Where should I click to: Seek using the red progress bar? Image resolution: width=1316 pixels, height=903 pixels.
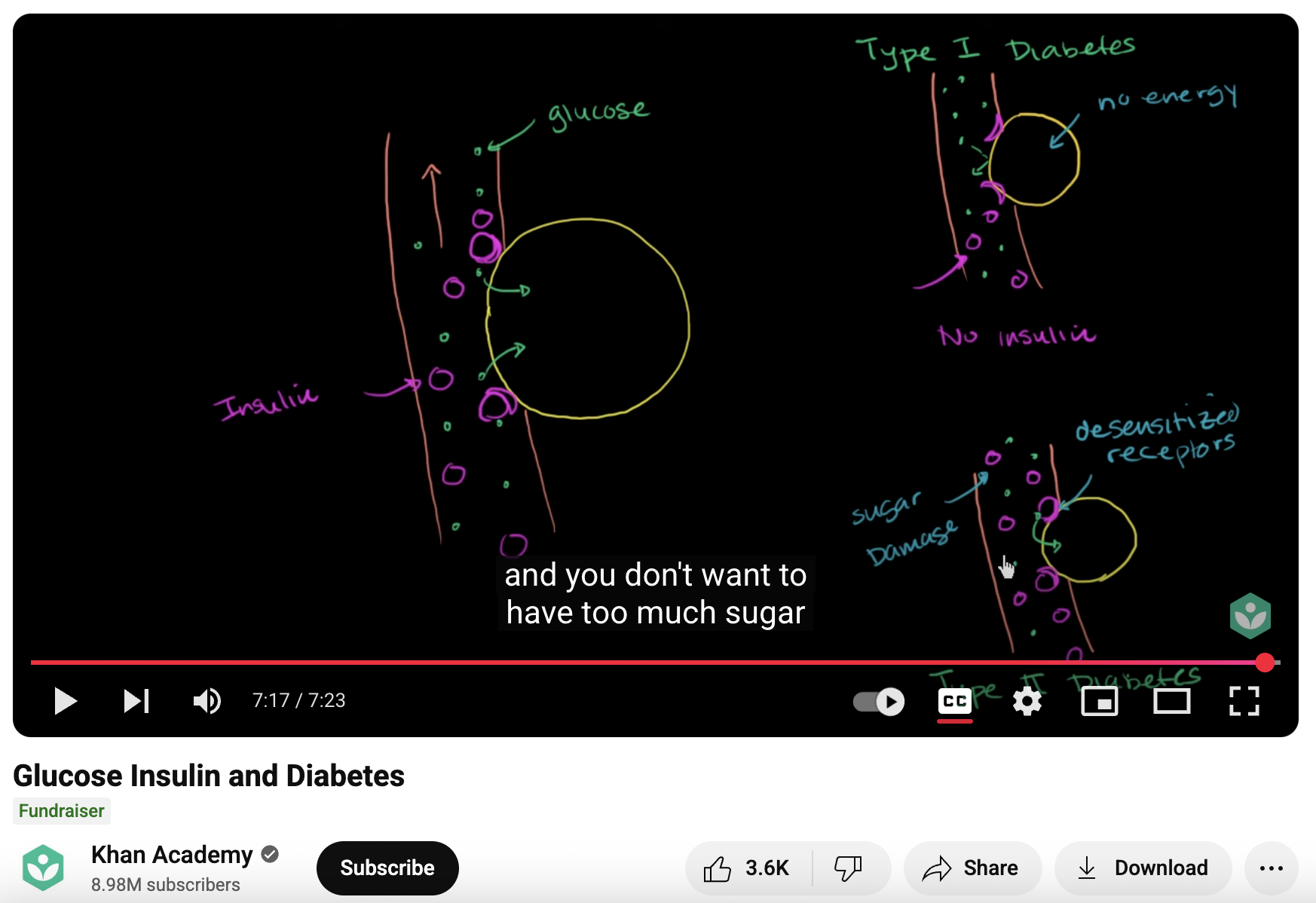click(648, 662)
